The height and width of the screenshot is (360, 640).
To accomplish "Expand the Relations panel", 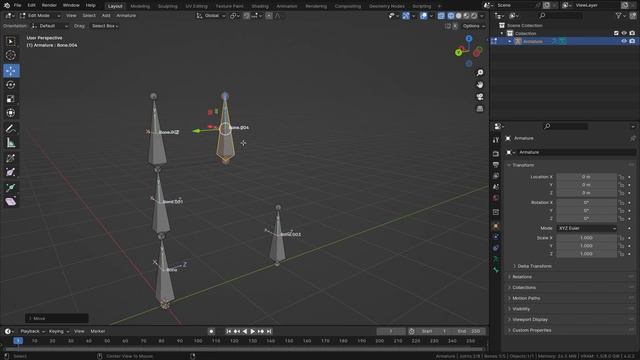I will (x=522, y=277).
